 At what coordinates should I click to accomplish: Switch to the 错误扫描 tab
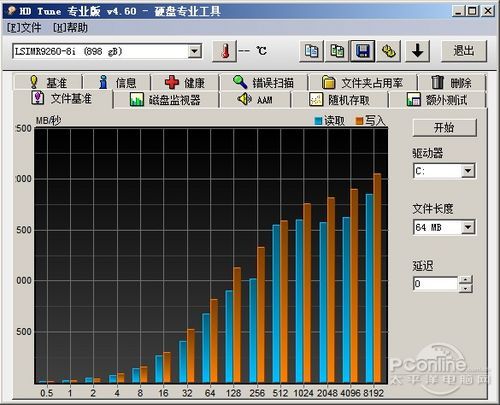[263, 82]
